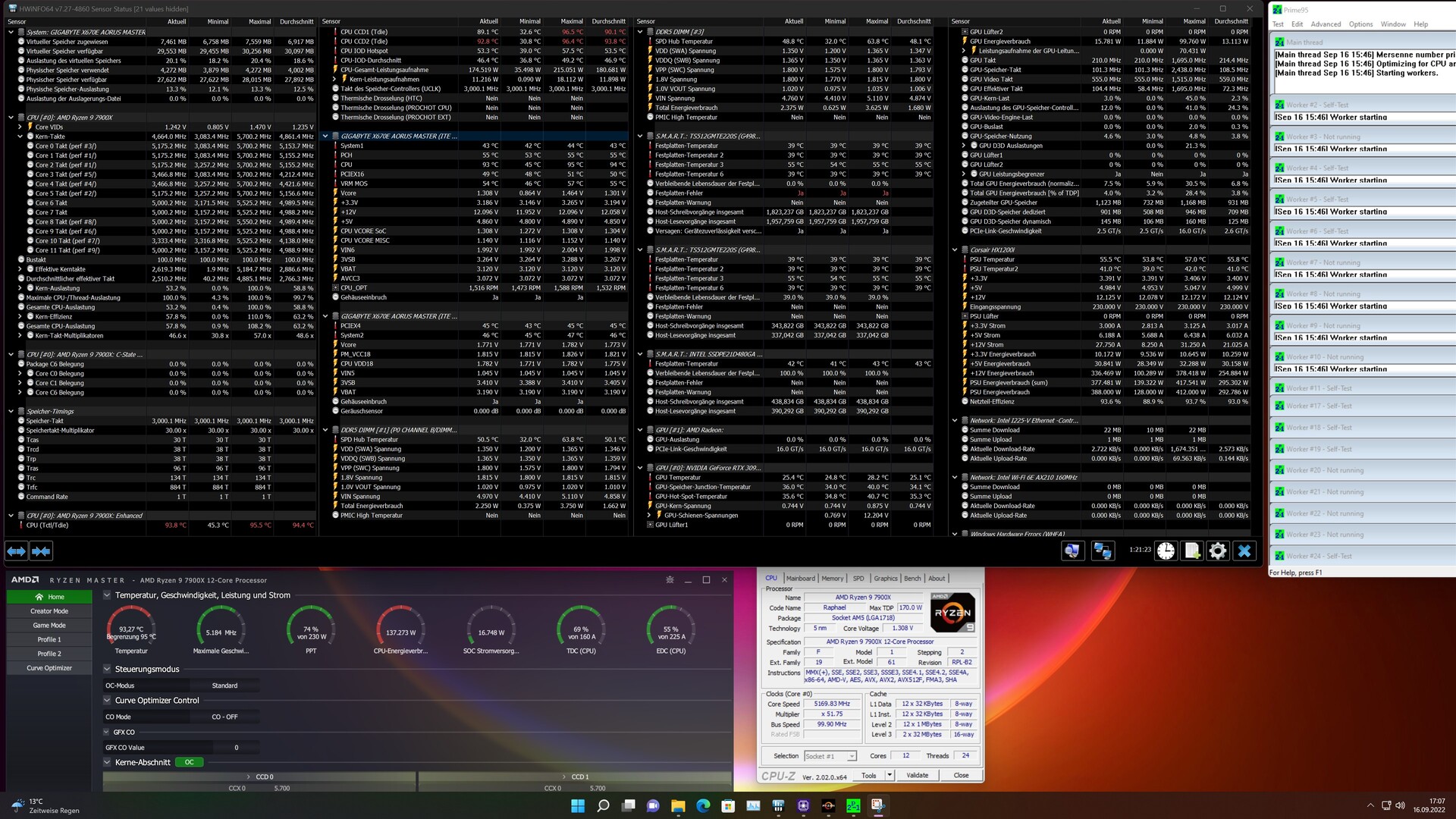Click OC-Modus Standard value field
The image size is (1456, 819).
click(x=224, y=686)
